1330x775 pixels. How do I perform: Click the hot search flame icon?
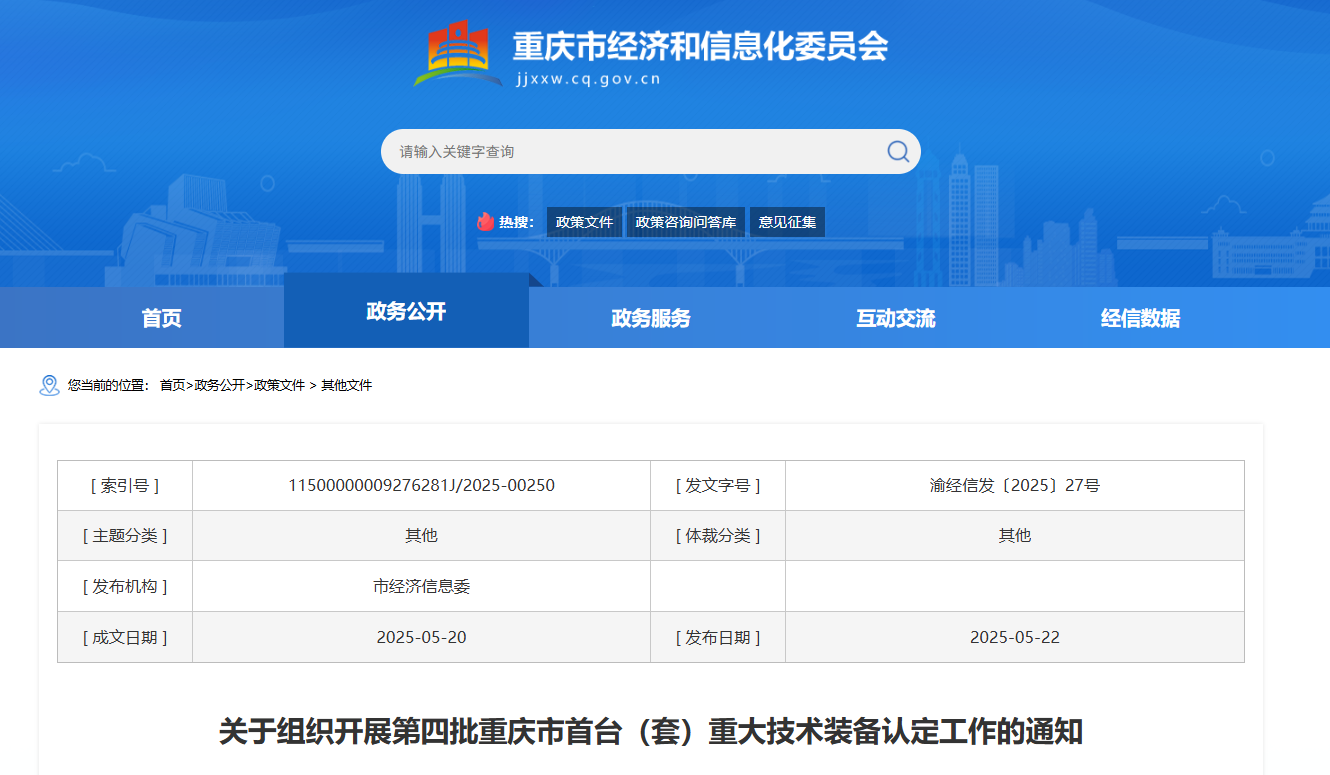pyautogui.click(x=486, y=222)
